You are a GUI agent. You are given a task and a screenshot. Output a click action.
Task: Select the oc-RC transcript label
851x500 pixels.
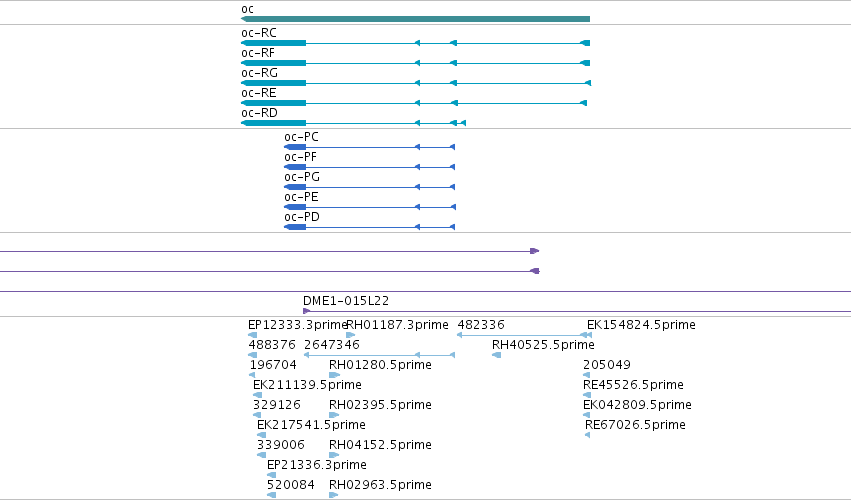259,33
